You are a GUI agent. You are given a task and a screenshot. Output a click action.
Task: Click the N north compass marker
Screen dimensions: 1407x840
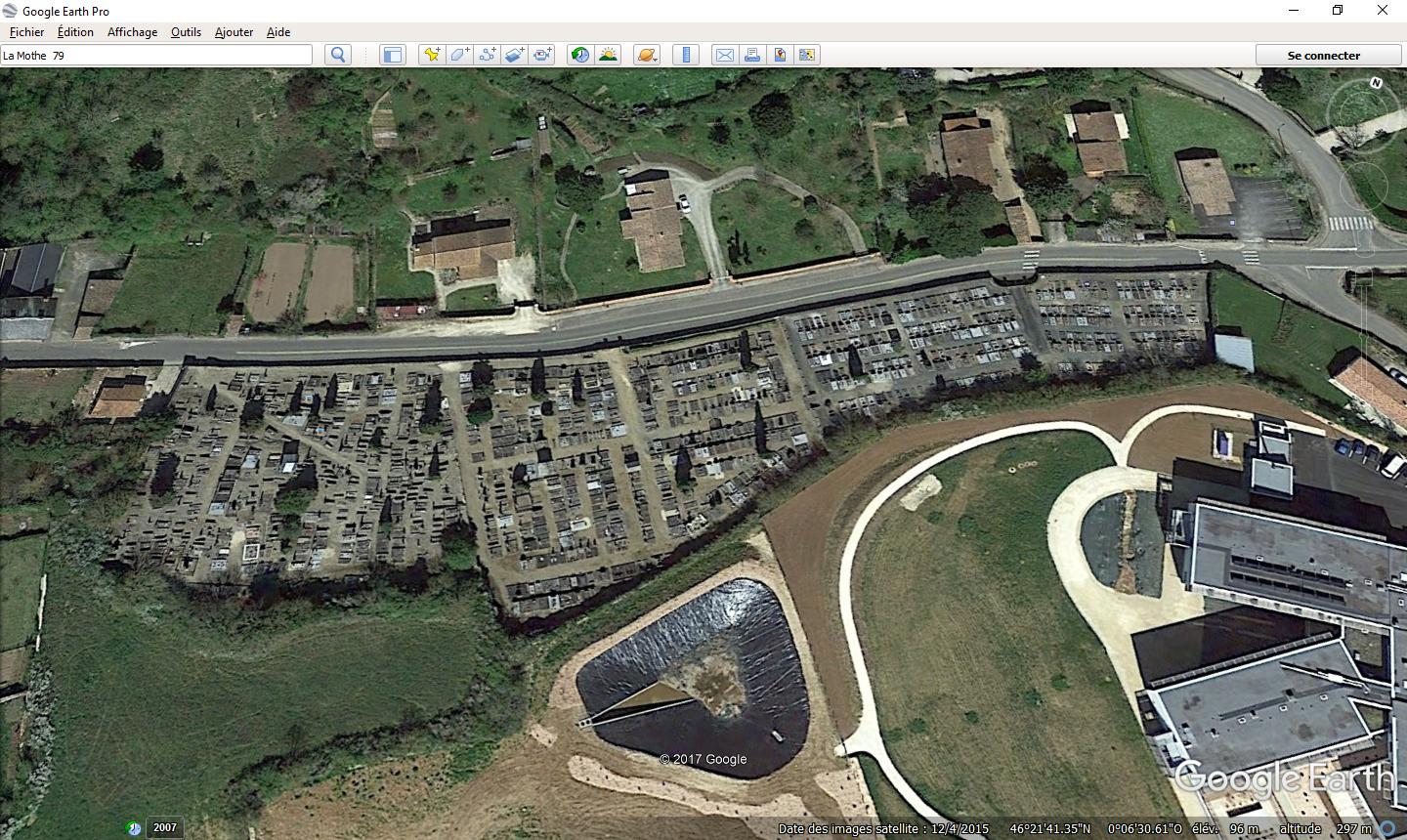pyautogui.click(x=1376, y=83)
